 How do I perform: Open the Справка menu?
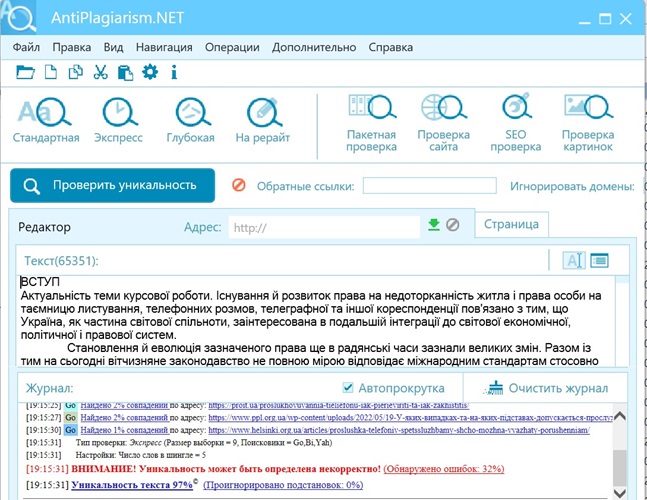[391, 47]
